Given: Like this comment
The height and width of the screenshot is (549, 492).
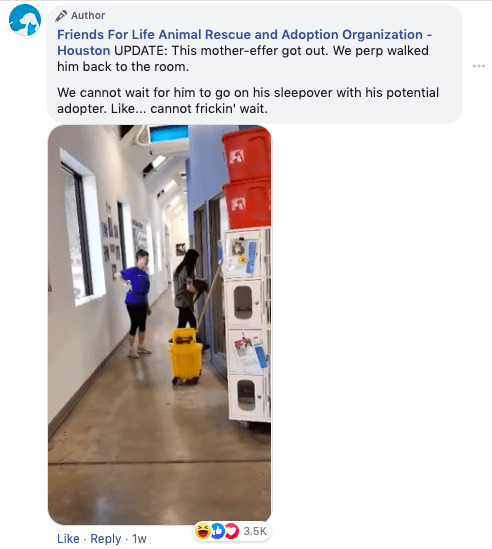Looking at the screenshot, I should (68, 538).
